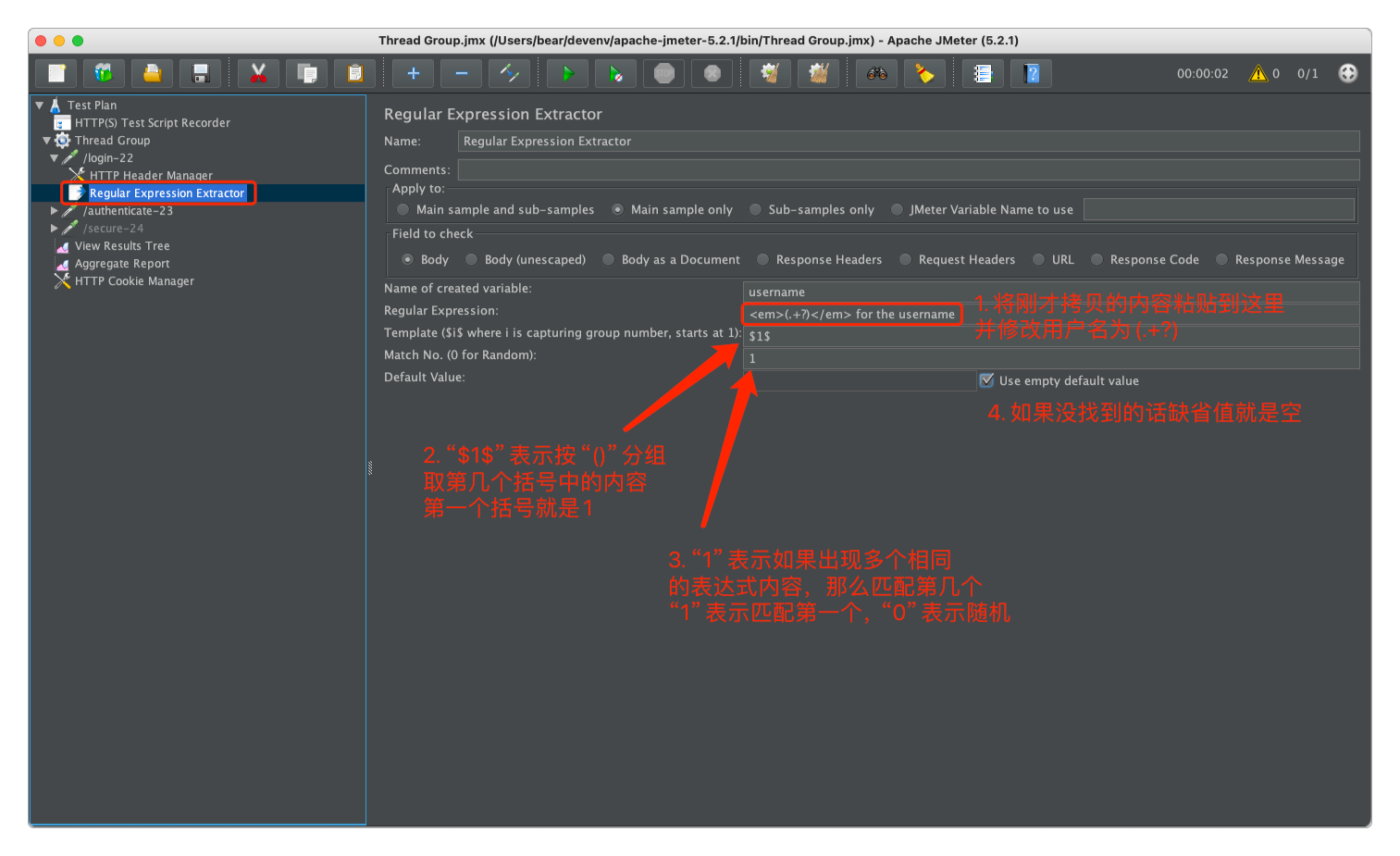Screen dimensions: 1400x856
Task: Select Body field radio
Action: click(407, 260)
